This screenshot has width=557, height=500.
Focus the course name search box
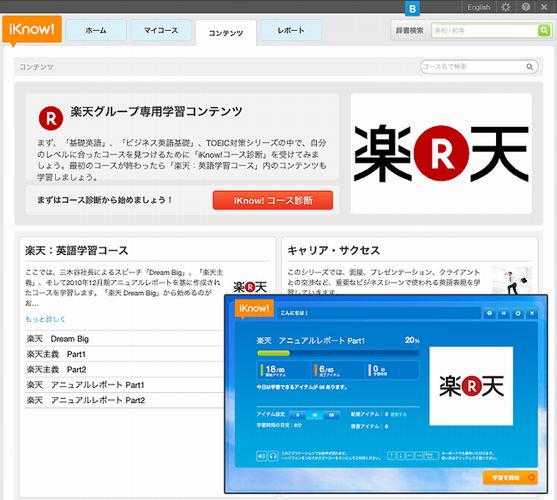click(x=479, y=66)
